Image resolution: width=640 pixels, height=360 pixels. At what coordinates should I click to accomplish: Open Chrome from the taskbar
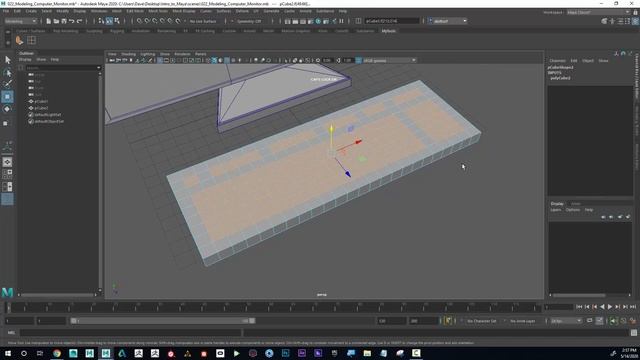click(x=57, y=353)
